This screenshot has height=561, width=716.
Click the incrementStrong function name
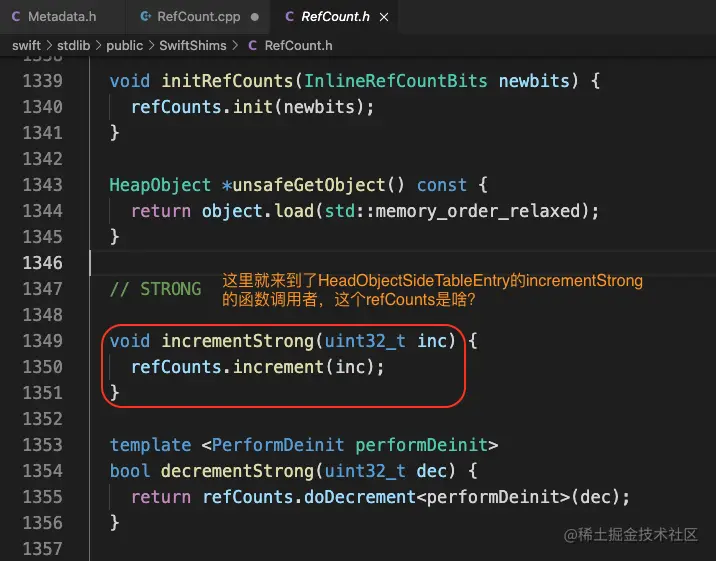tap(237, 341)
